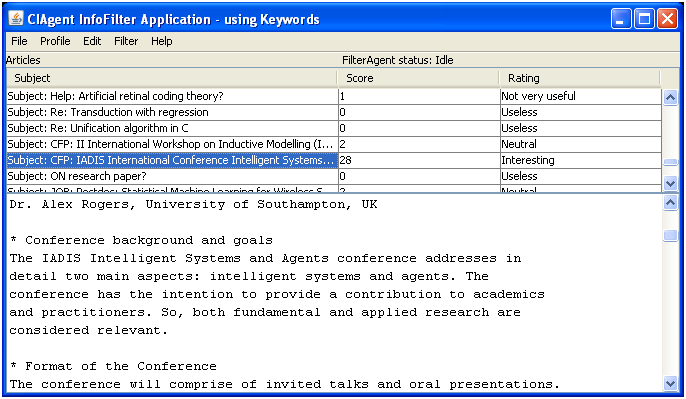686x399 pixels.
Task: Click score 0 of Unification algorithm row
Action: 419,128
